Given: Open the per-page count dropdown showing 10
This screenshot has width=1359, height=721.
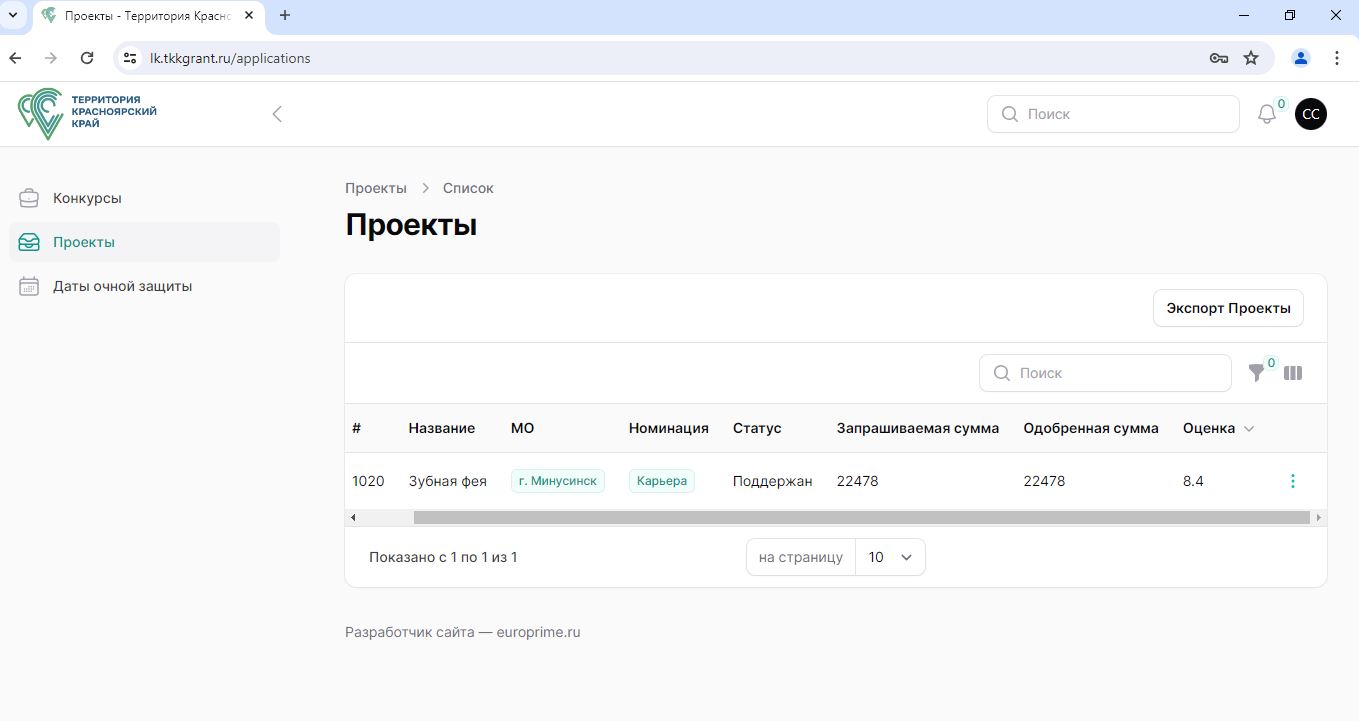Looking at the screenshot, I should 890,557.
